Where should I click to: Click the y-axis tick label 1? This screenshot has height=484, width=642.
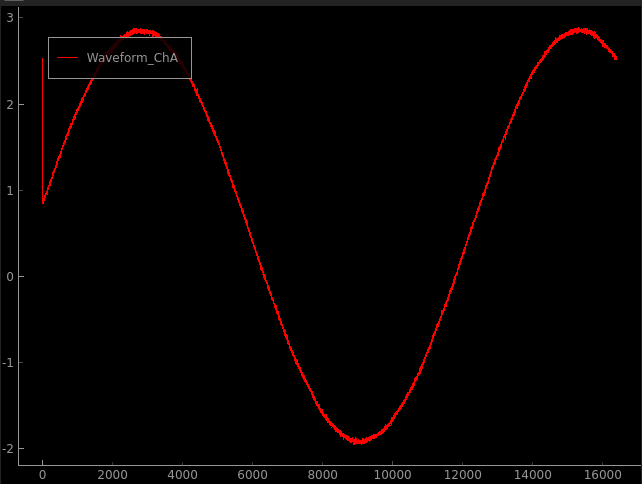point(9,190)
